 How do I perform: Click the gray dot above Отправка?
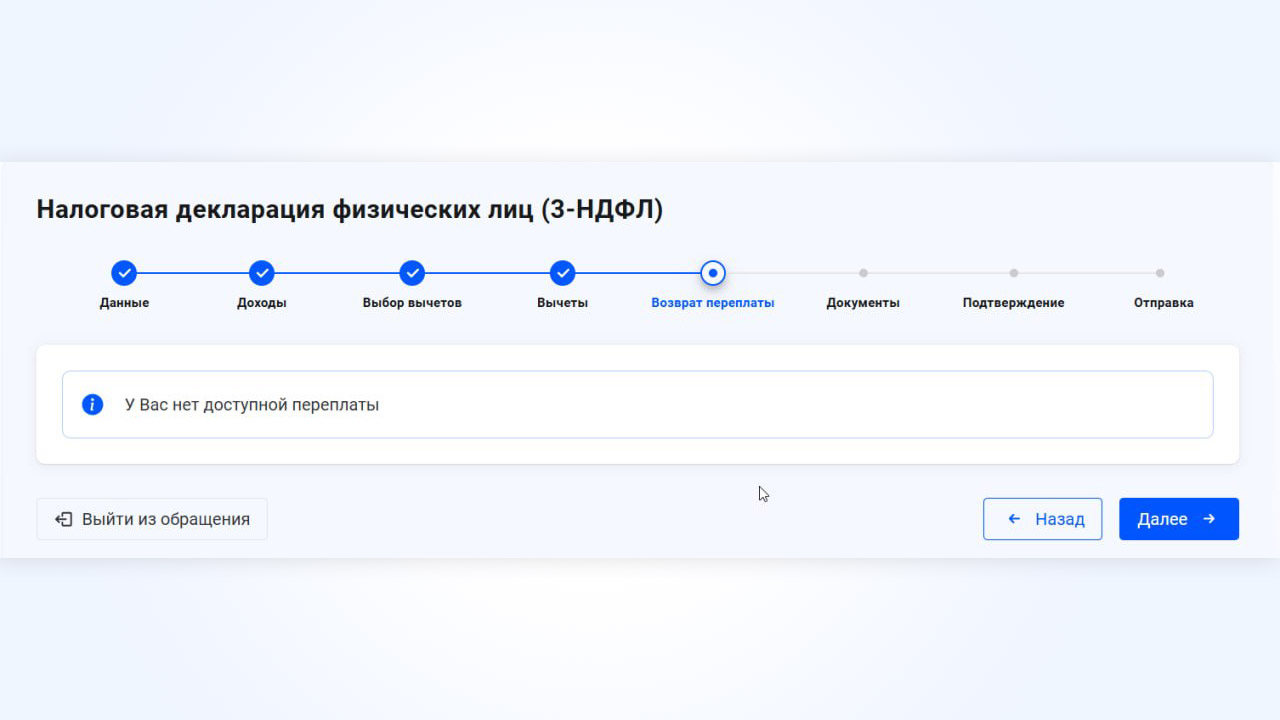pos(1160,273)
